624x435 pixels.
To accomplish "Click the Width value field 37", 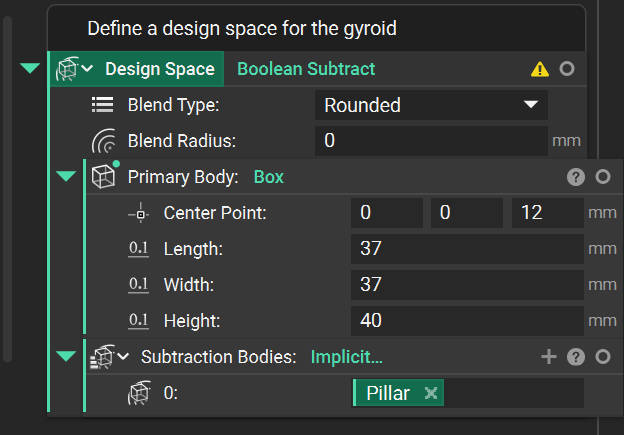I will tap(467, 285).
